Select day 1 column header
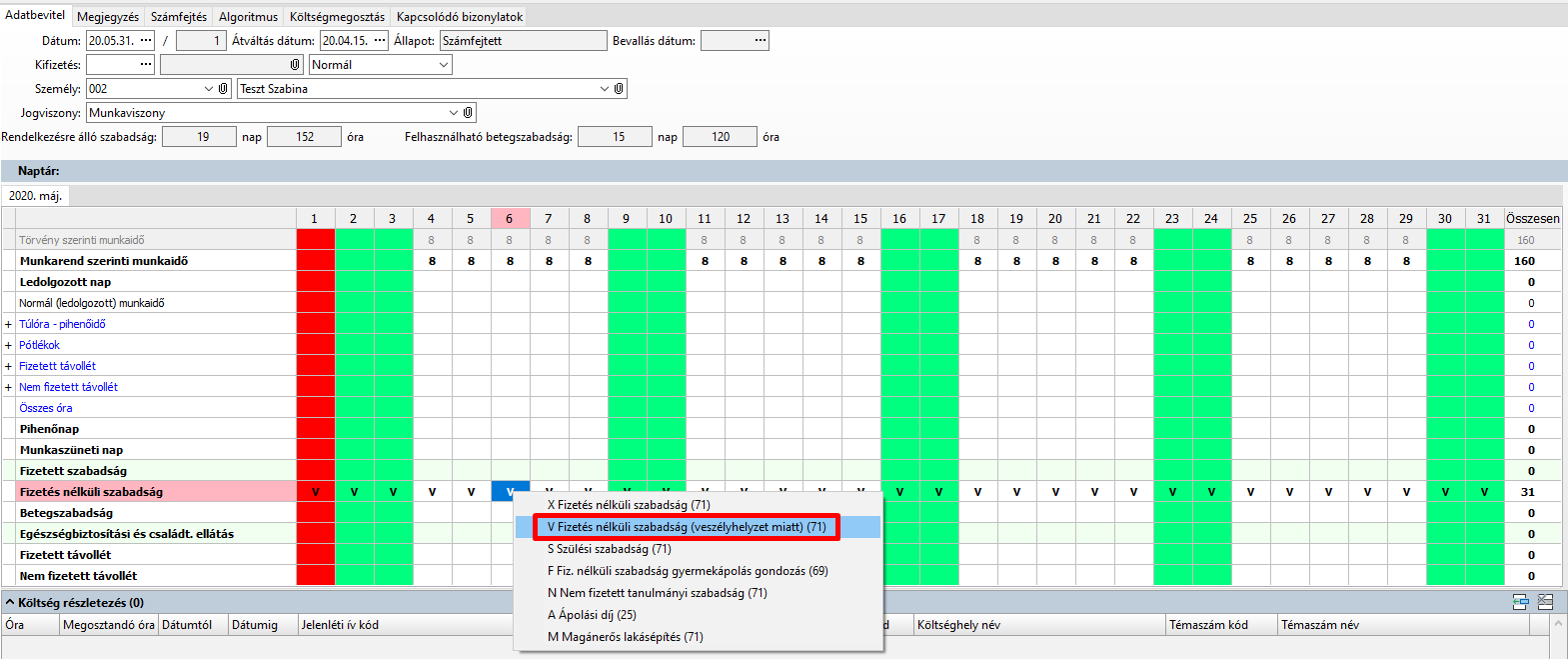Image resolution: width=1568 pixels, height=659 pixels. pyautogui.click(x=315, y=218)
